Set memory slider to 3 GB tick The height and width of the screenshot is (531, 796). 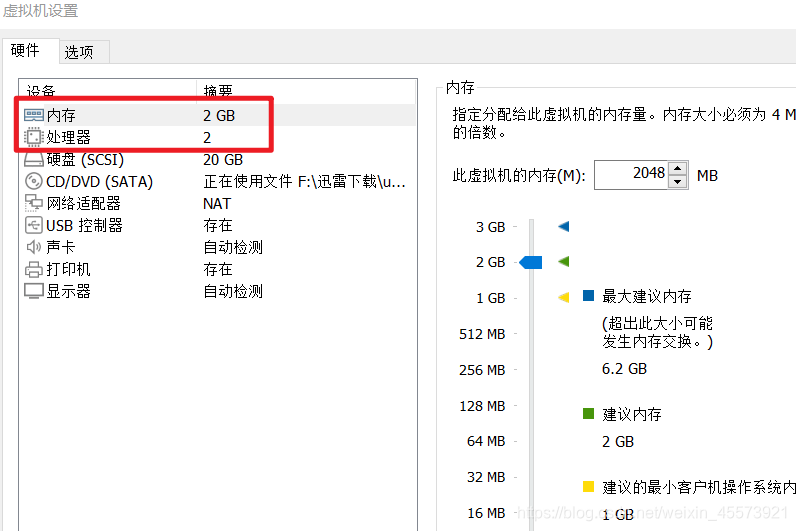(x=516, y=226)
